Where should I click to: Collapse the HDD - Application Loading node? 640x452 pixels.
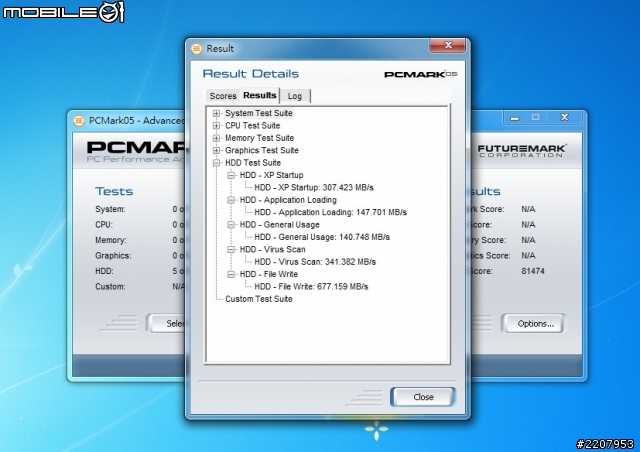click(231, 200)
